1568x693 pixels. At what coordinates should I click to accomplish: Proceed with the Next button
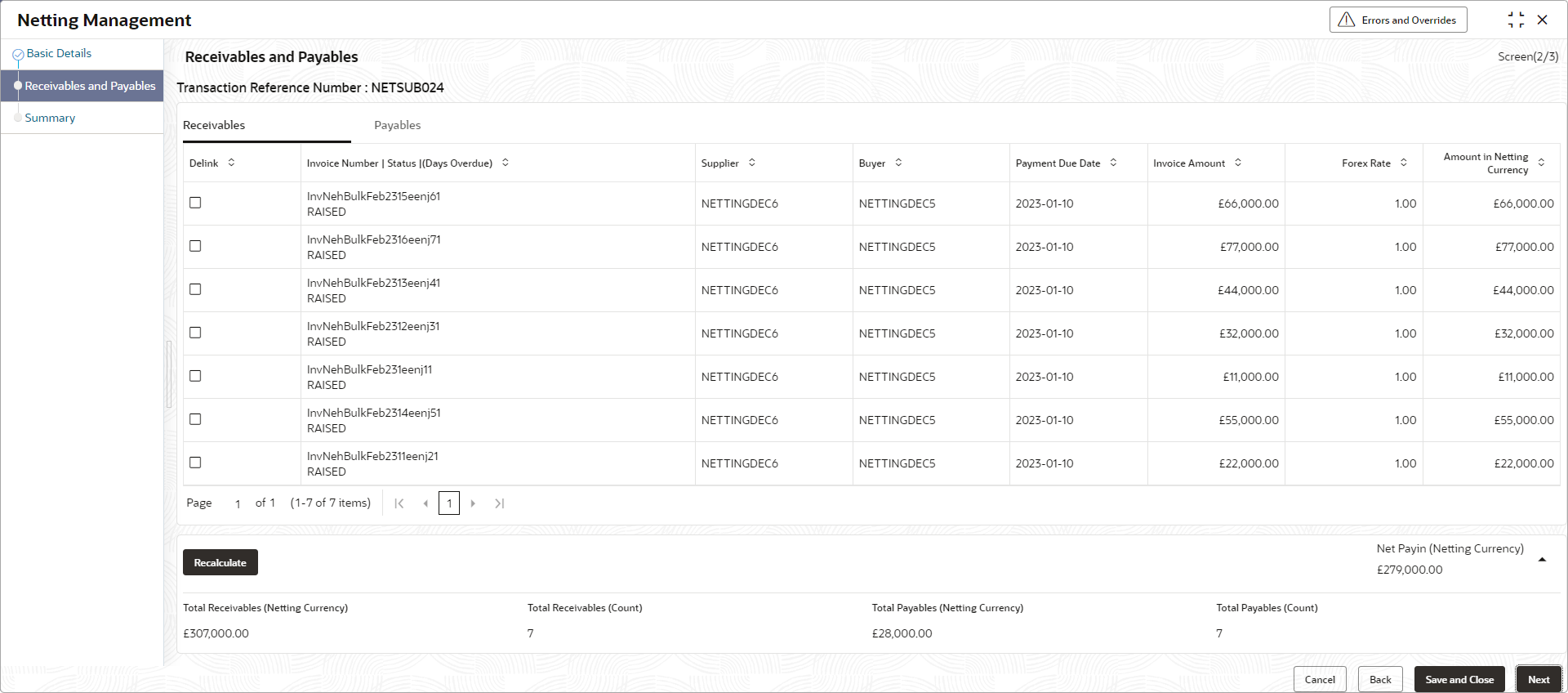[1539, 680]
